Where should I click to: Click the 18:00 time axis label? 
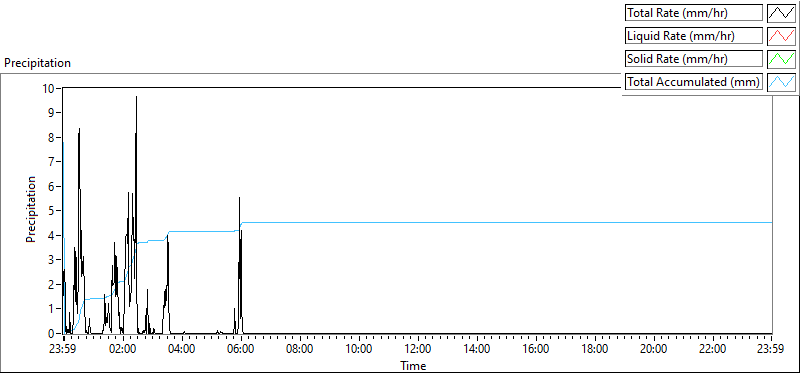pyautogui.click(x=595, y=350)
